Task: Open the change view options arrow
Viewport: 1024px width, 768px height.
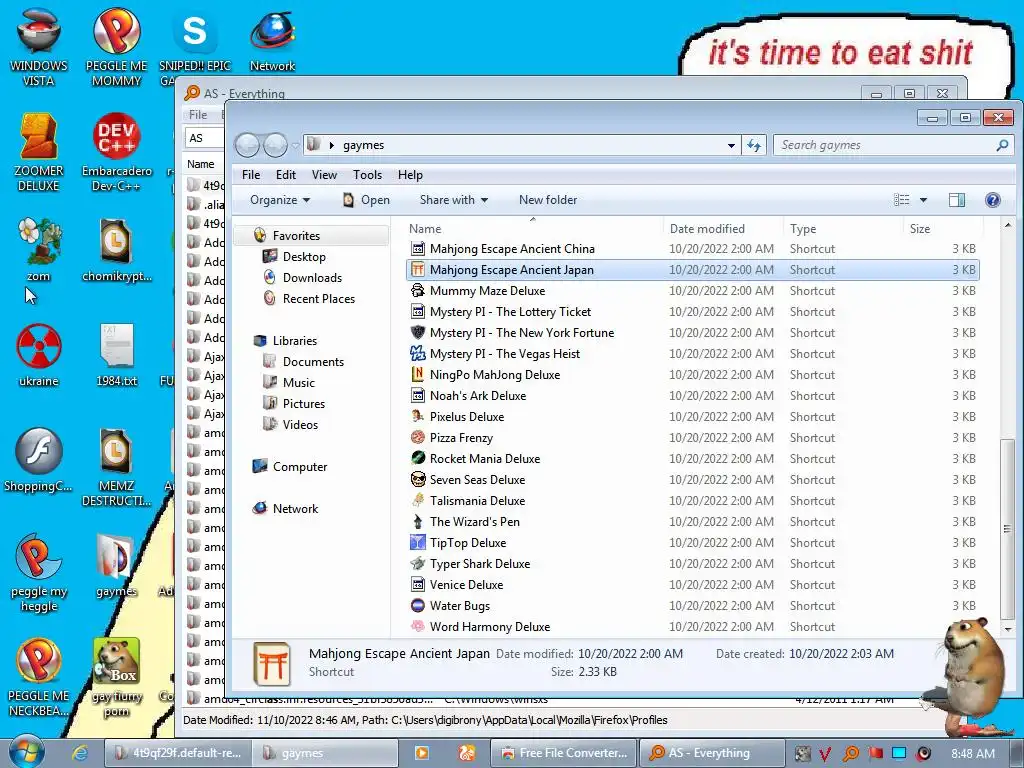Action: coord(923,200)
